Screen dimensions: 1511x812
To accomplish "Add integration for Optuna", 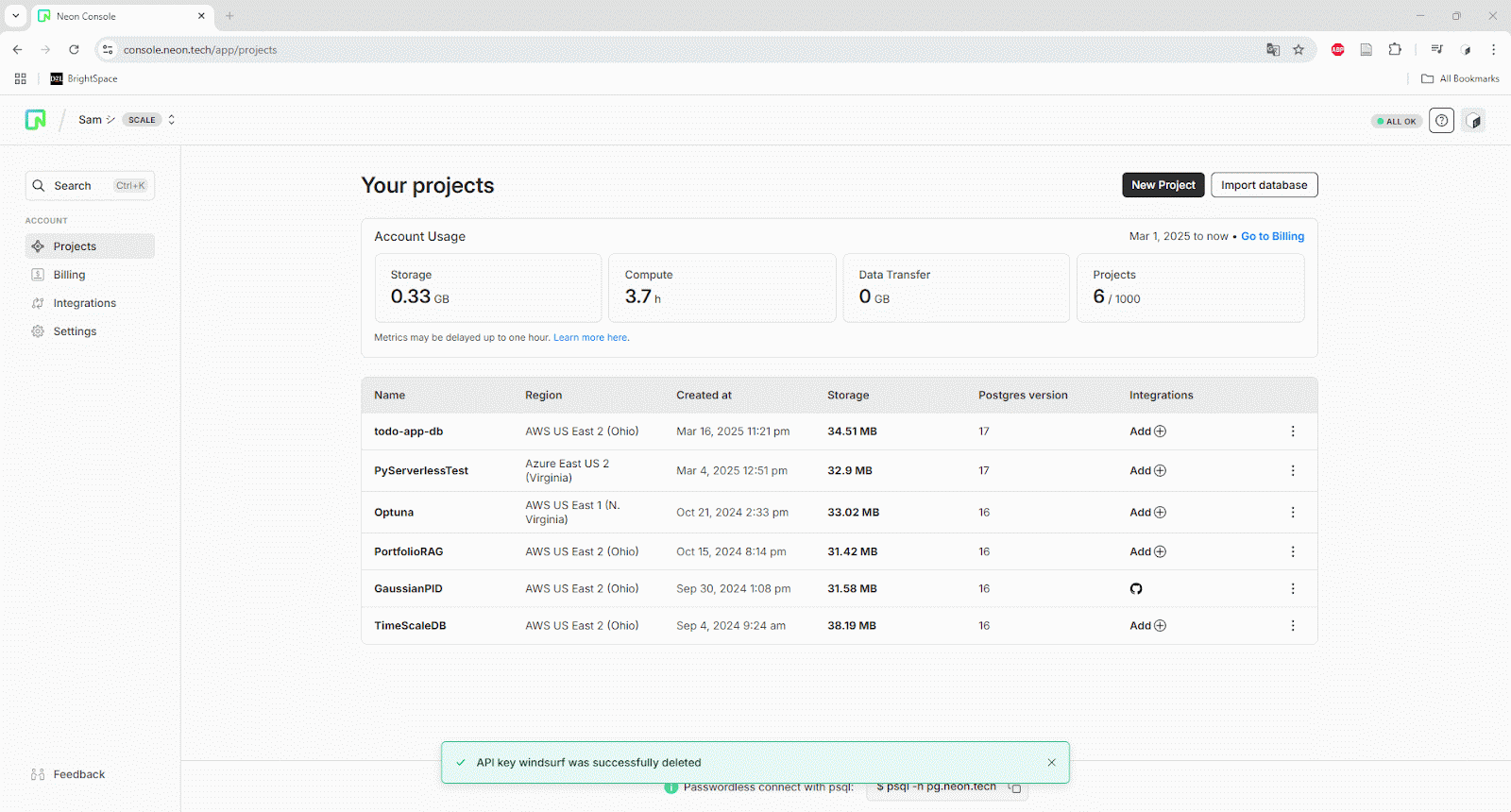I will [x=1147, y=513].
